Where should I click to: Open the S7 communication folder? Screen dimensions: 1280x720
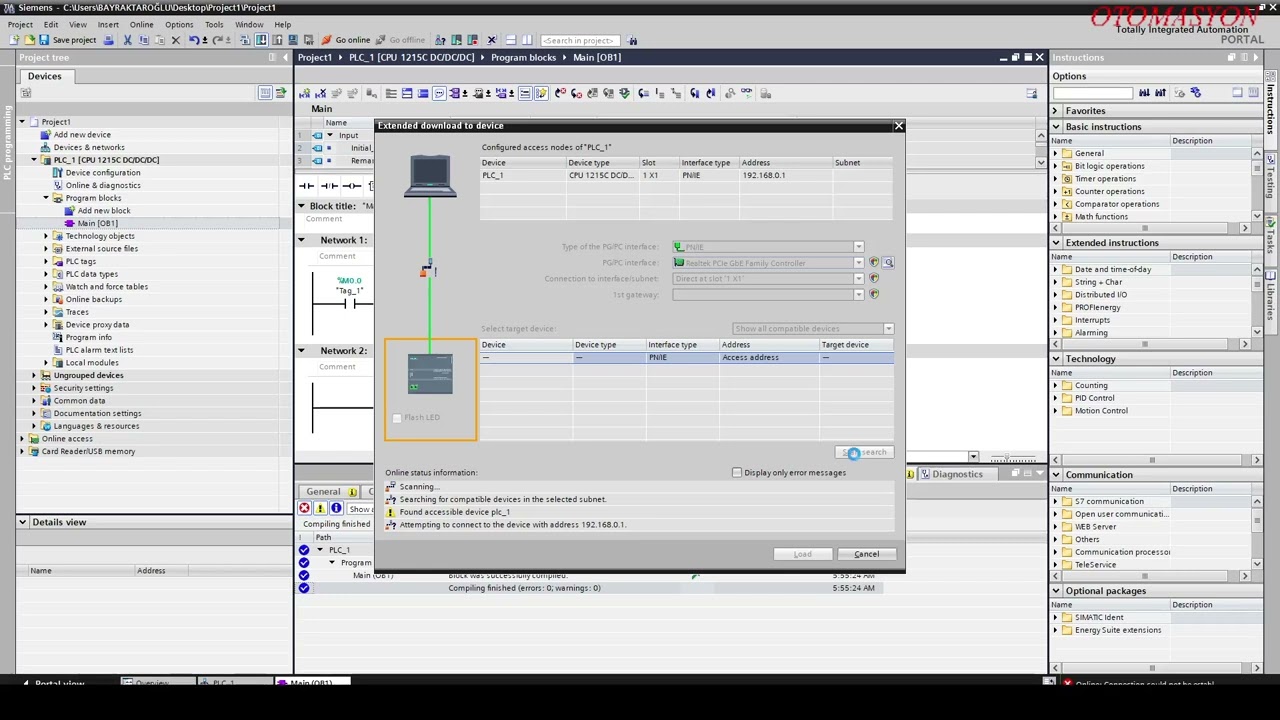coord(1109,501)
